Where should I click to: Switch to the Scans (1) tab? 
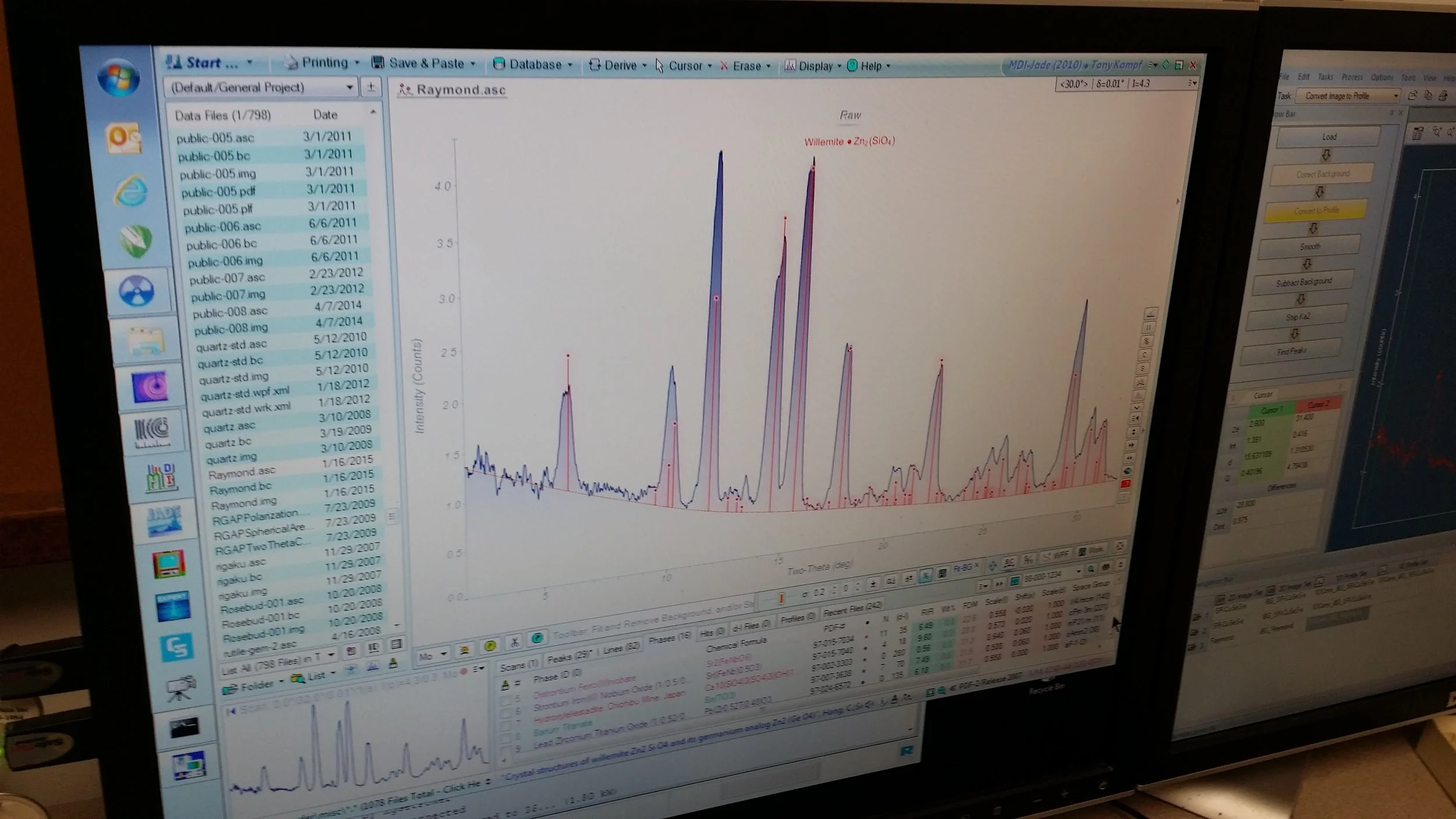click(x=518, y=665)
